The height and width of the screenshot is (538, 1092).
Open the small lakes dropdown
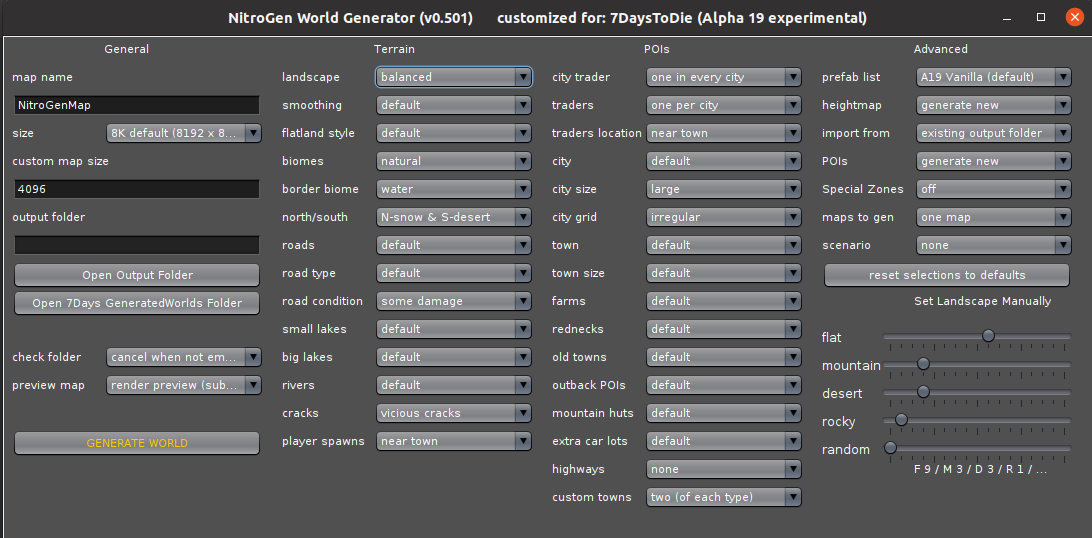point(453,329)
